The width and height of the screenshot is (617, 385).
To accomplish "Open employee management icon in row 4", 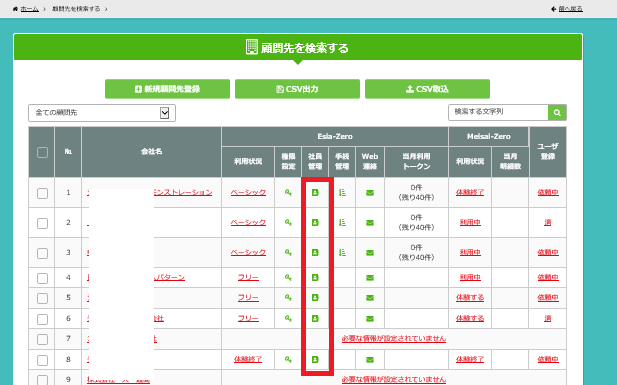I will tap(315, 278).
